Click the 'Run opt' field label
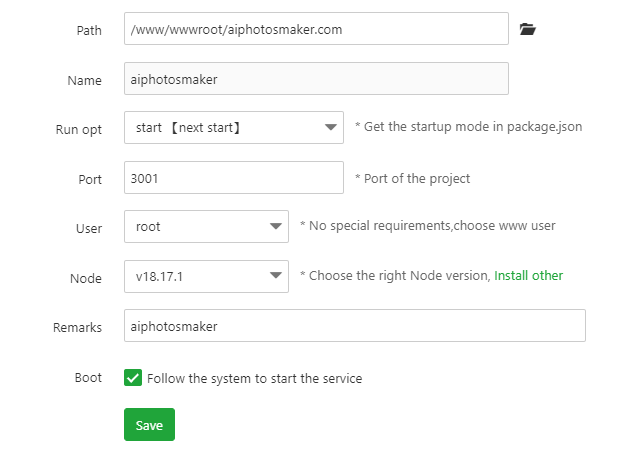This screenshot has height=452, width=626. (79, 130)
